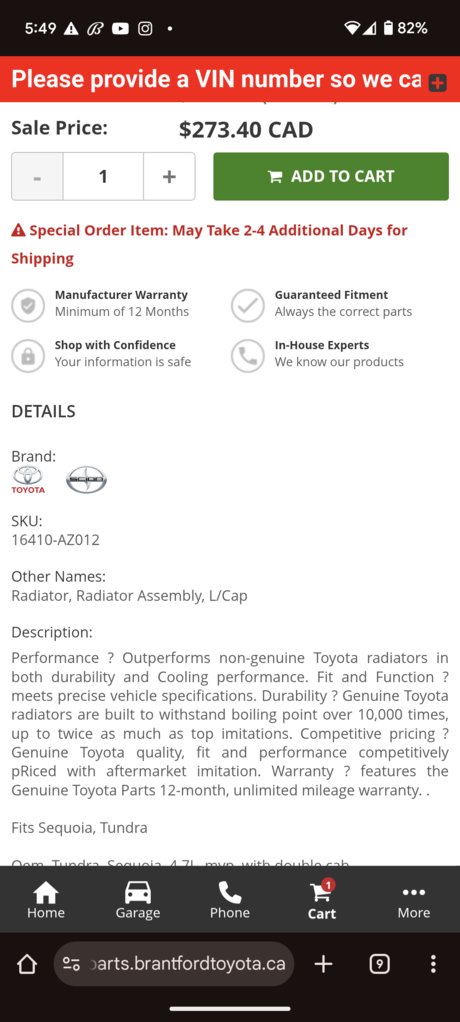Image resolution: width=460 pixels, height=1022 pixels.
Task: Open a new browser tab
Action: [x=324, y=964]
